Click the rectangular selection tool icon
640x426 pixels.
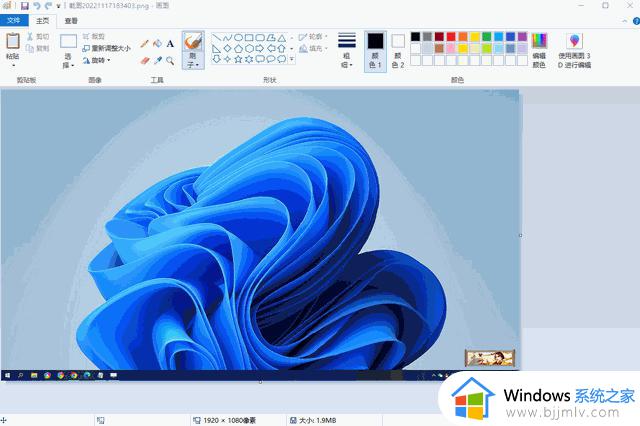(68, 41)
